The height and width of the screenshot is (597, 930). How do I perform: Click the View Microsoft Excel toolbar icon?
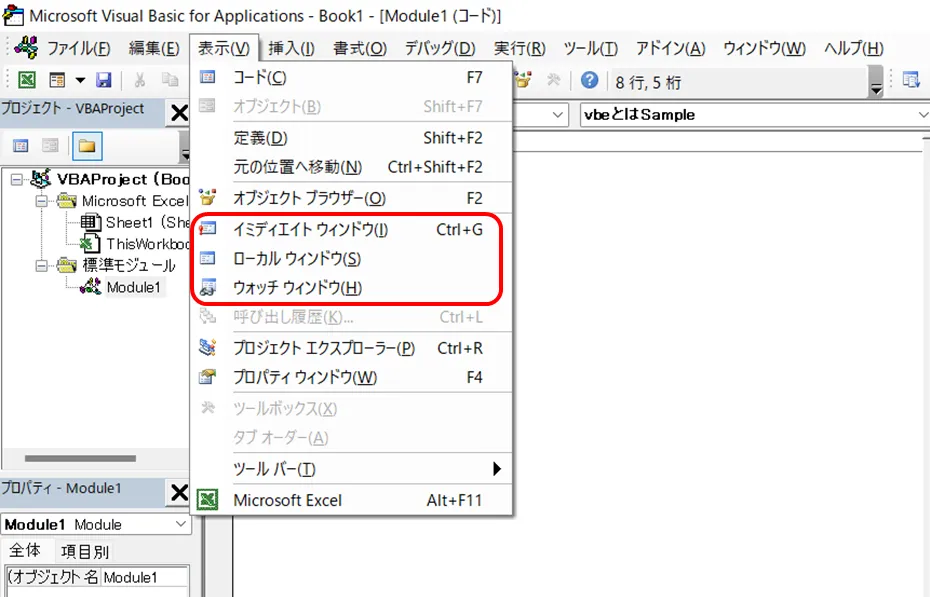coord(27,80)
